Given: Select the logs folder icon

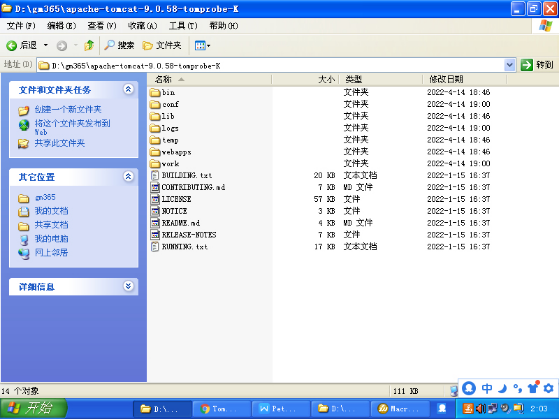Looking at the screenshot, I should point(155,128).
